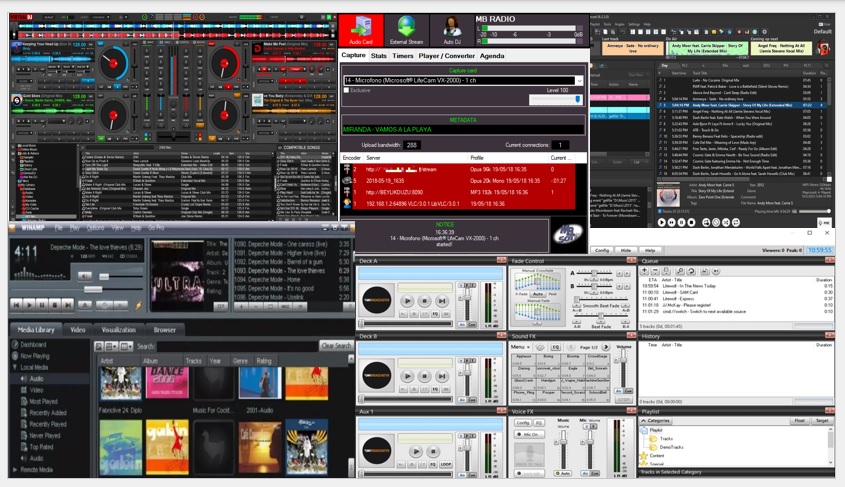The image size is (845, 487).
Task: Open Top Rated in Winamp library
Action: click(41, 447)
